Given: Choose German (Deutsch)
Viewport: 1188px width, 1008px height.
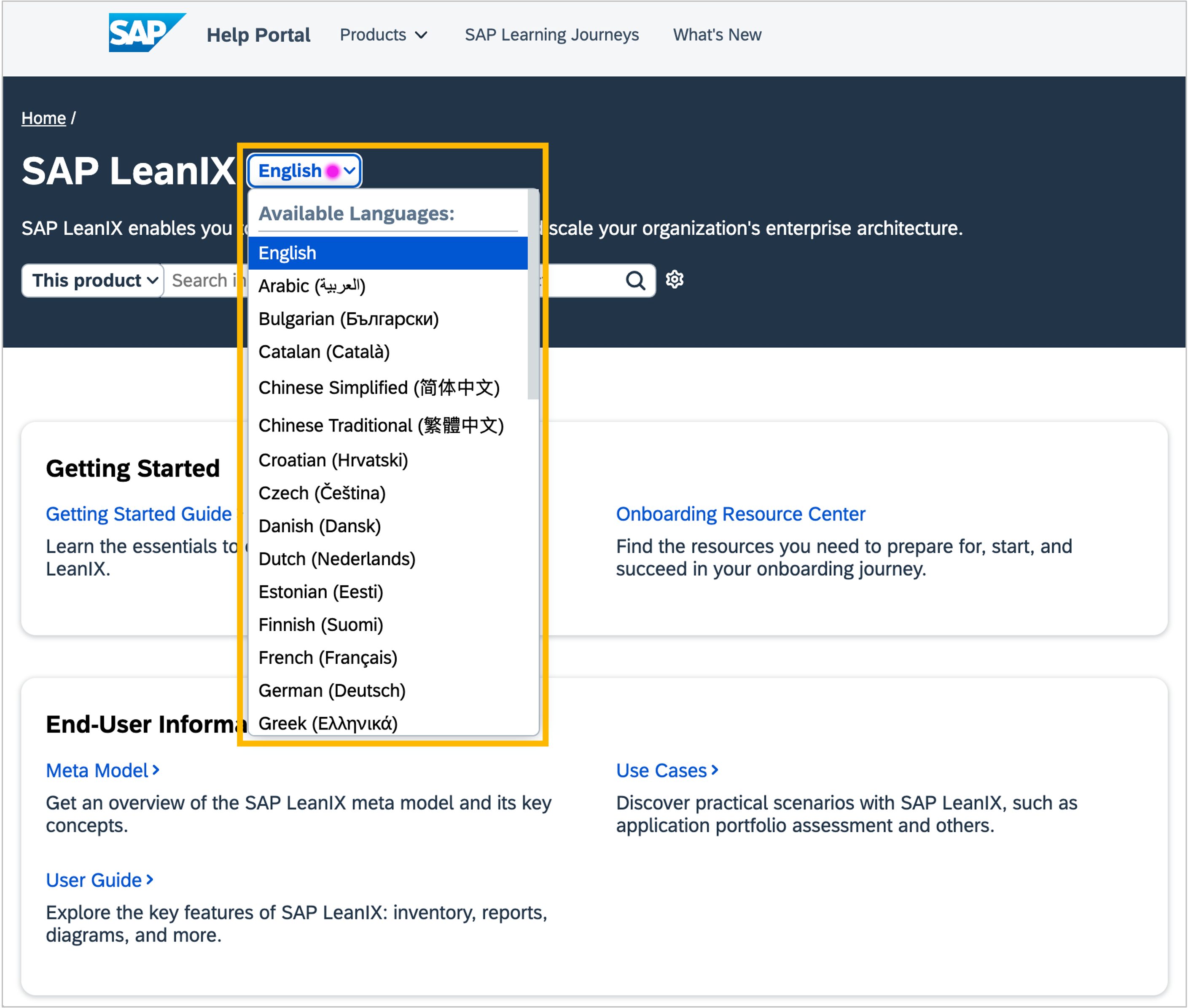Looking at the screenshot, I should (x=387, y=691).
